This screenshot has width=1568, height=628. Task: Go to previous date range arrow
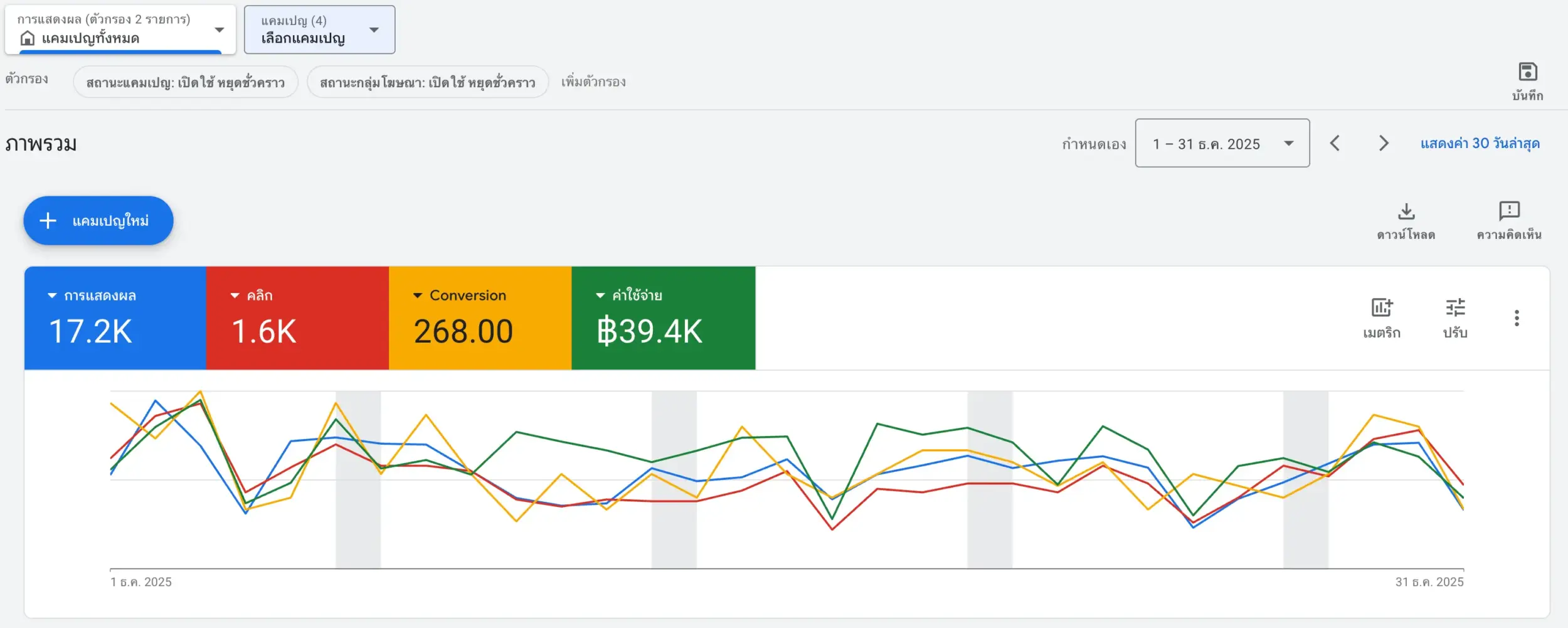coord(1335,144)
